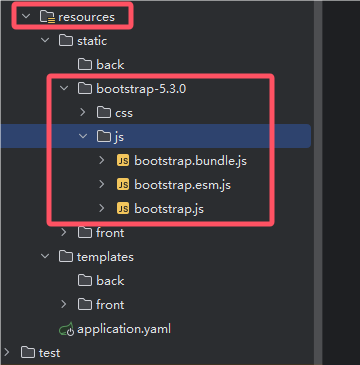The height and width of the screenshot is (365, 360).
Task: Collapse the templates folder chevron
Action: (x=45, y=256)
